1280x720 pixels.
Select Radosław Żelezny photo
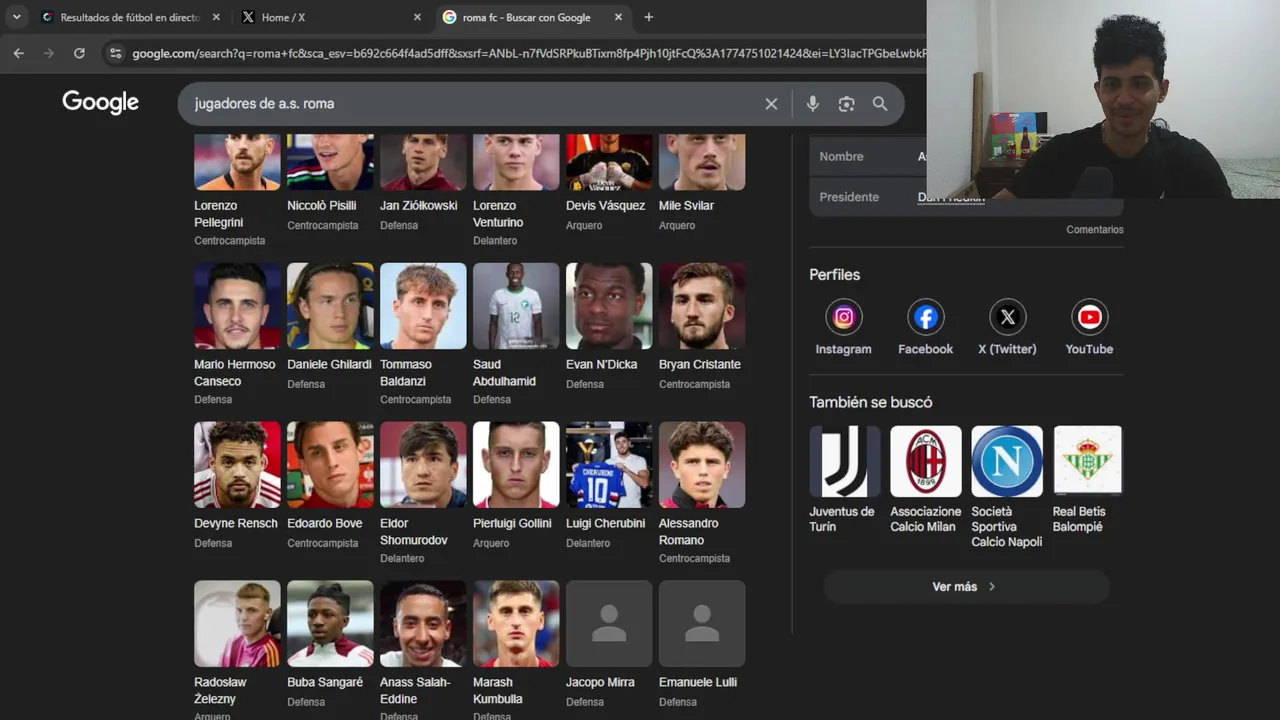(x=237, y=624)
